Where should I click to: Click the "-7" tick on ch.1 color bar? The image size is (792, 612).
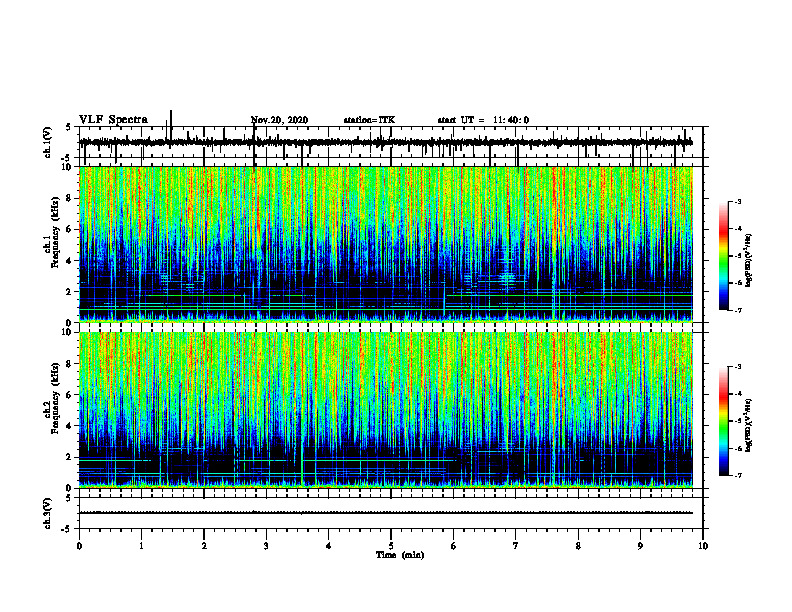click(x=738, y=310)
